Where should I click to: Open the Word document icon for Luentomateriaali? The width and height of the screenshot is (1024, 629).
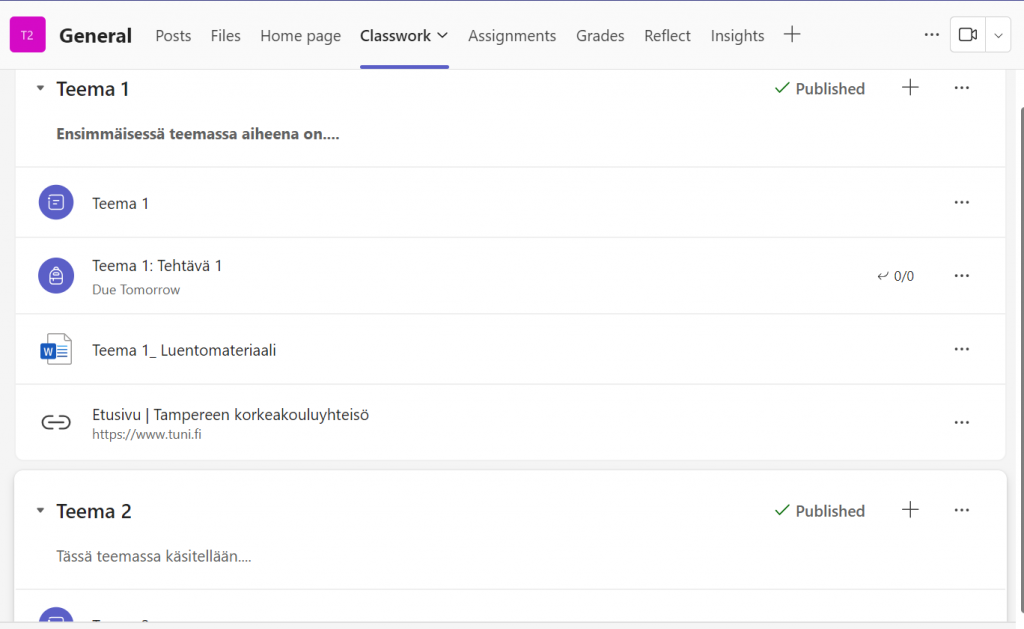tap(56, 350)
